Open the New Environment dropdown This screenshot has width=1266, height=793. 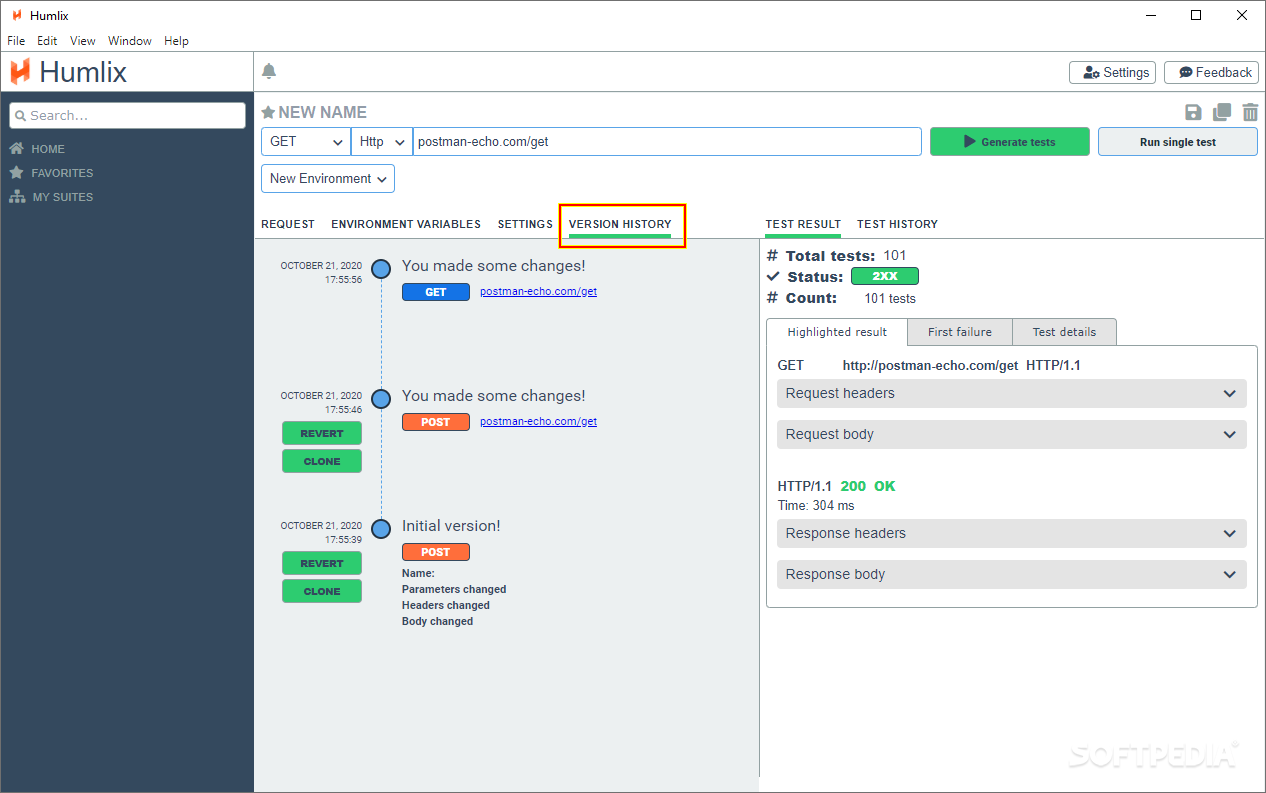(x=328, y=178)
